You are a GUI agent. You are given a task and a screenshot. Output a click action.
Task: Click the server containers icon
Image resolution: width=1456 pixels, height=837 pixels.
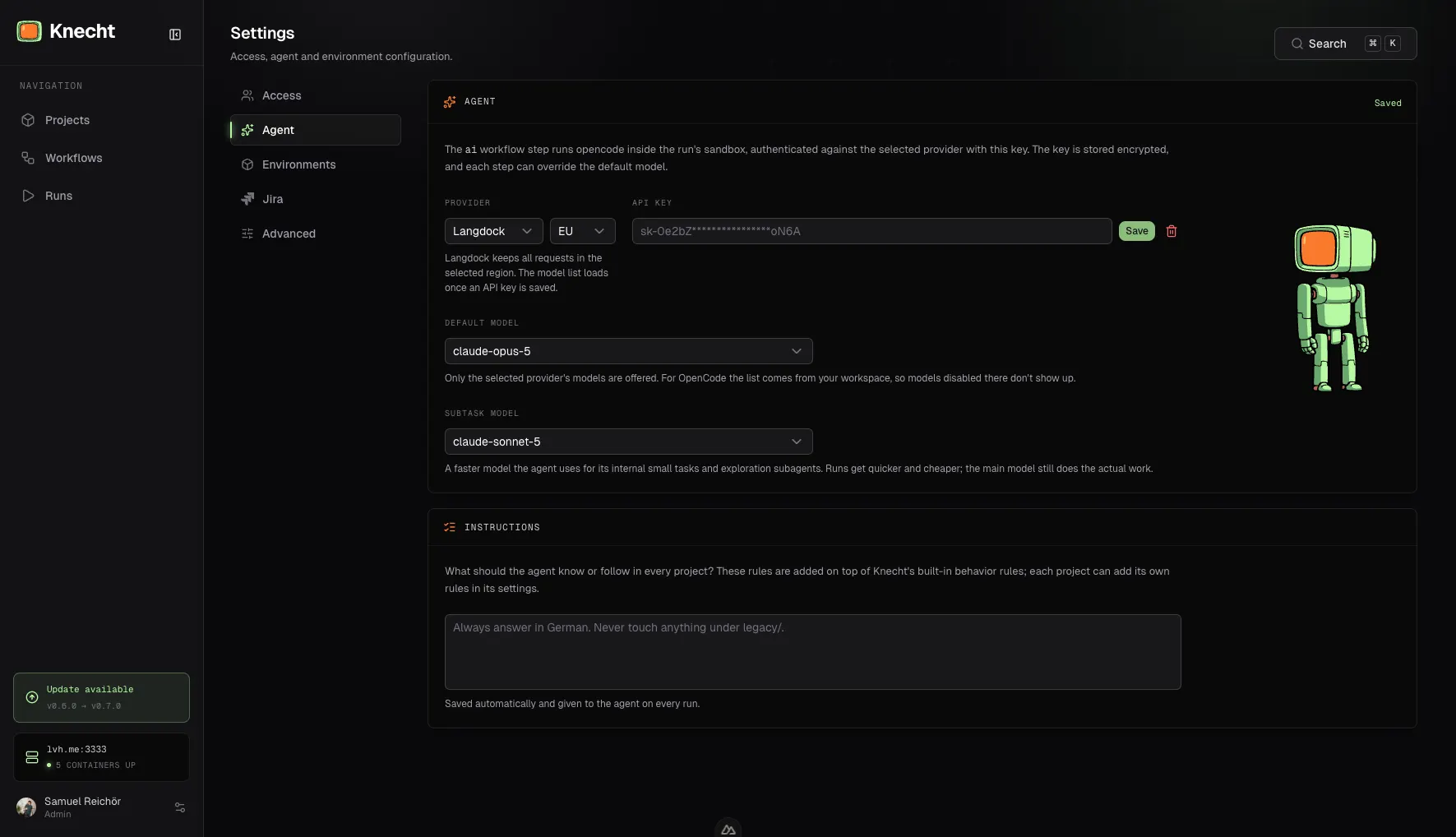[x=32, y=757]
